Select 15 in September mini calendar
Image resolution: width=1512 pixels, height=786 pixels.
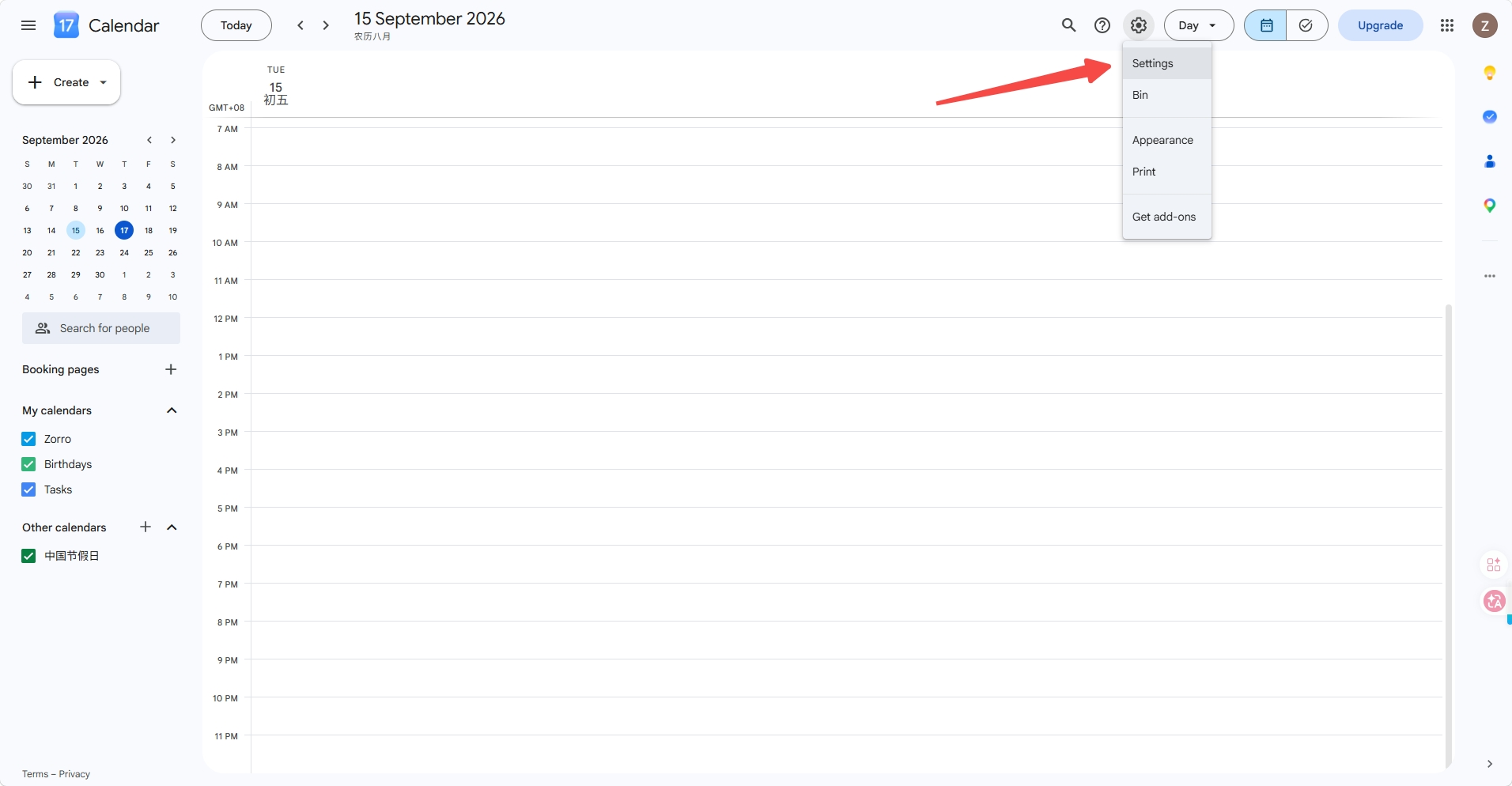[76, 230]
